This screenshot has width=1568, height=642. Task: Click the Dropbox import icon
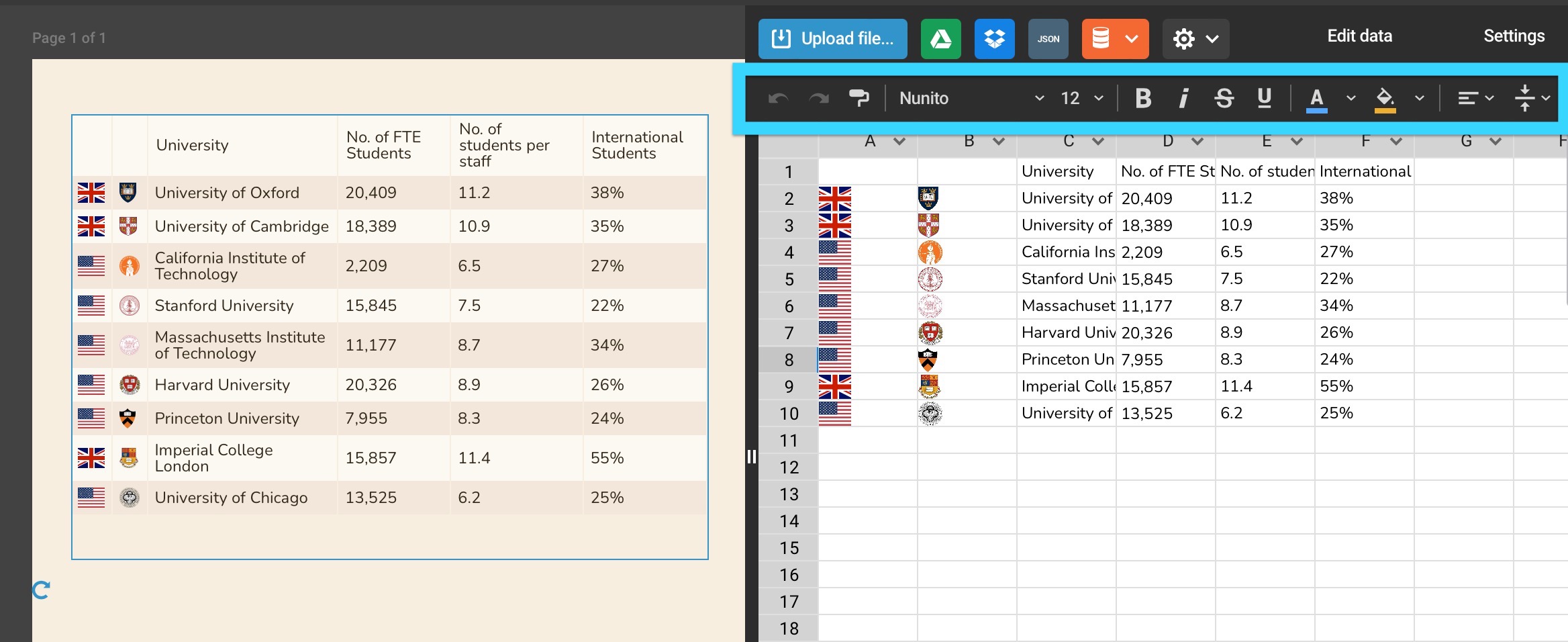(994, 39)
